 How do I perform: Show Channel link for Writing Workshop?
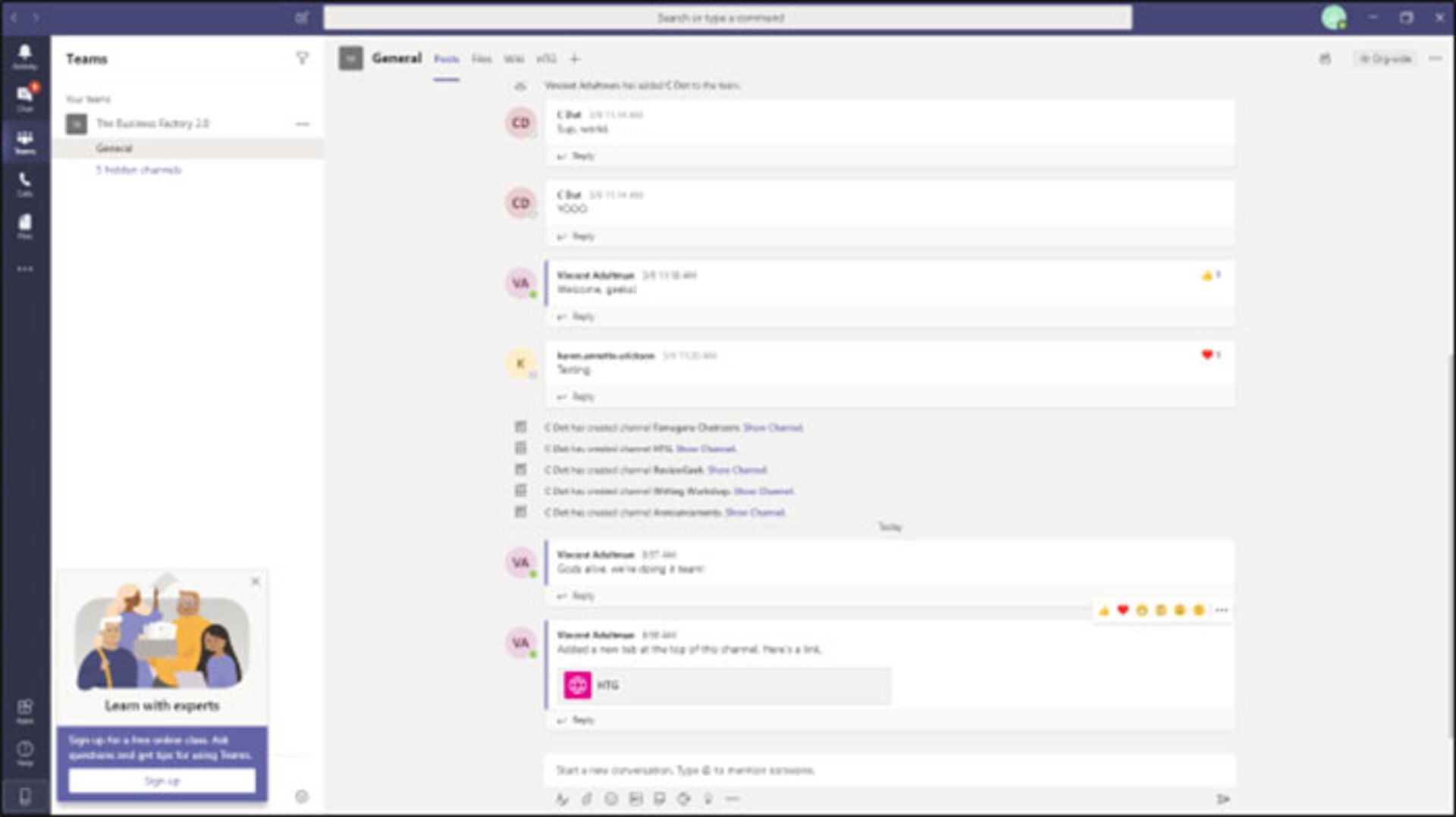click(764, 491)
